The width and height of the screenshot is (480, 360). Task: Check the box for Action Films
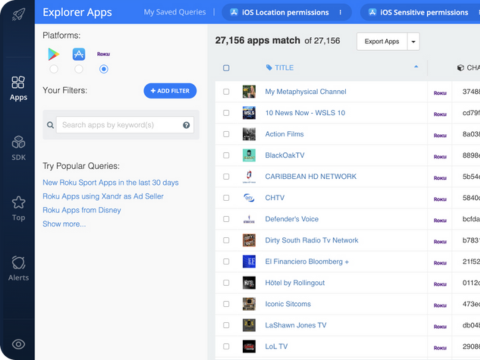226,134
